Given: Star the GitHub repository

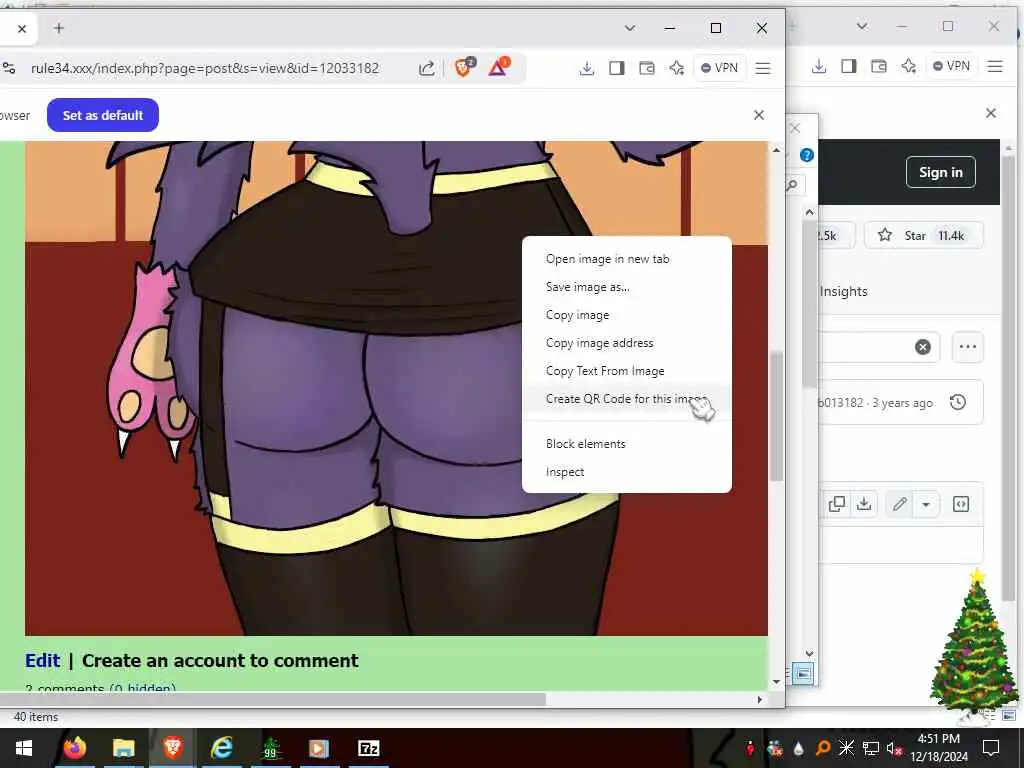Looking at the screenshot, I should (923, 236).
